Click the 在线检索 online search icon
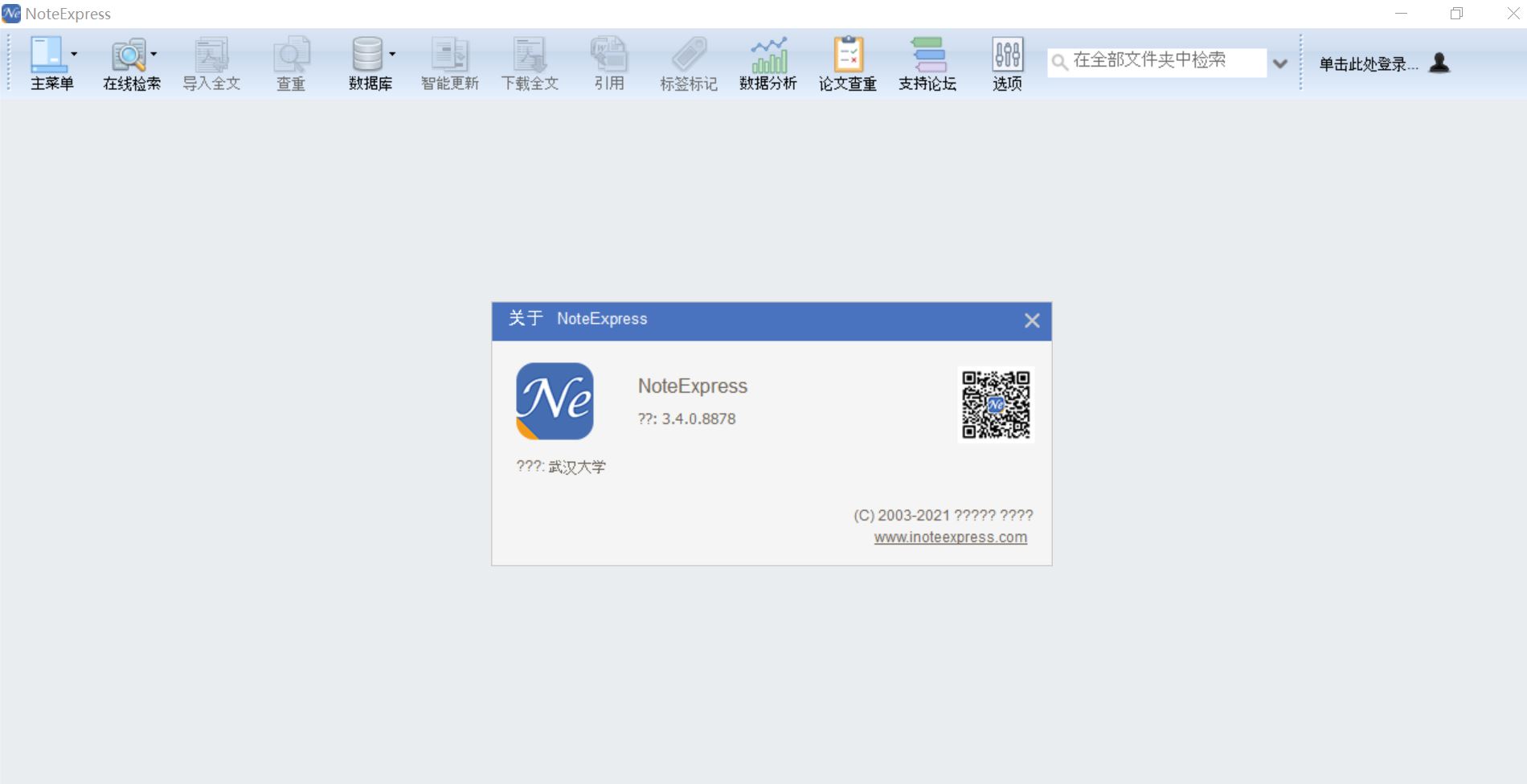The width and height of the screenshot is (1527, 784). click(128, 54)
